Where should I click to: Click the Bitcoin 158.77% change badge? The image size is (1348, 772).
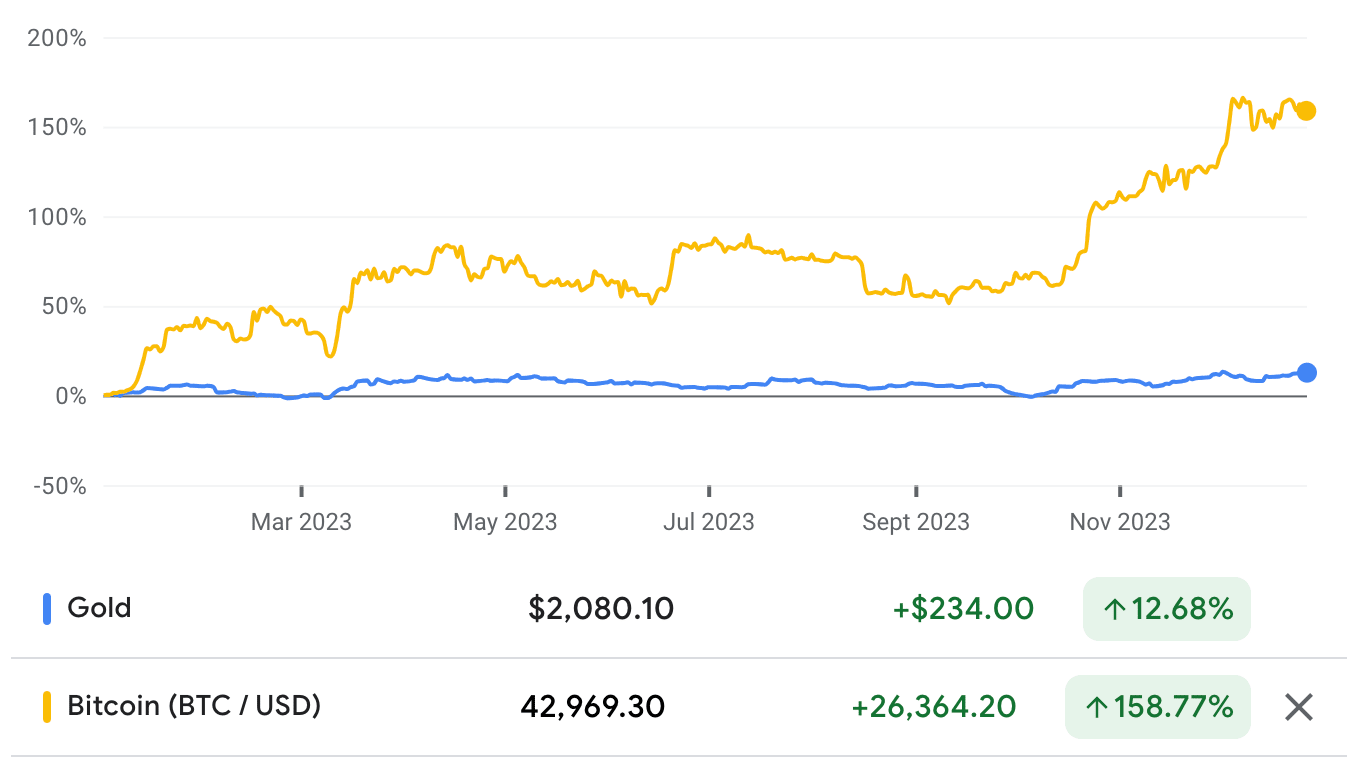point(1158,707)
